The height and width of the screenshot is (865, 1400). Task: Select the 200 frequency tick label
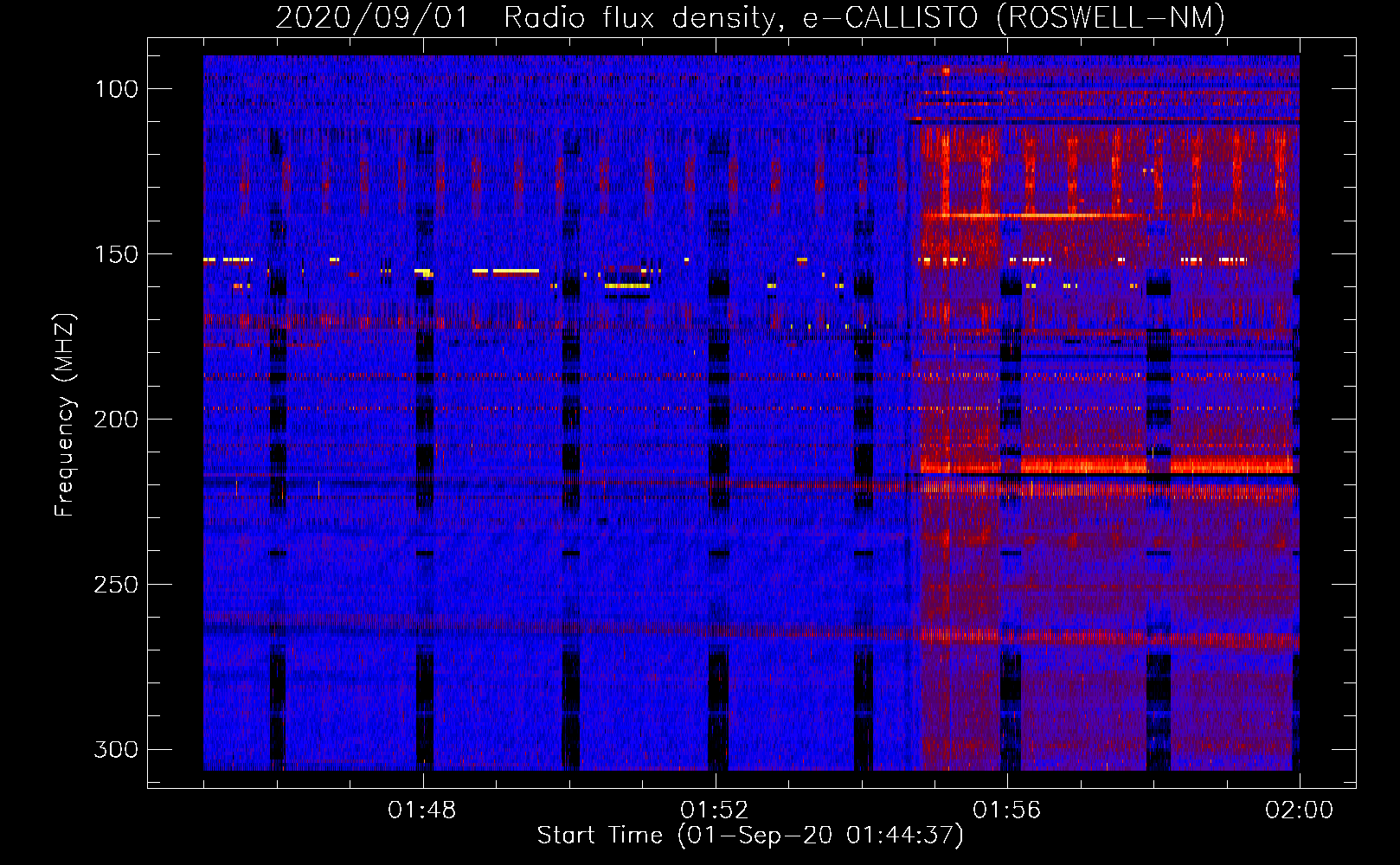tap(116, 420)
